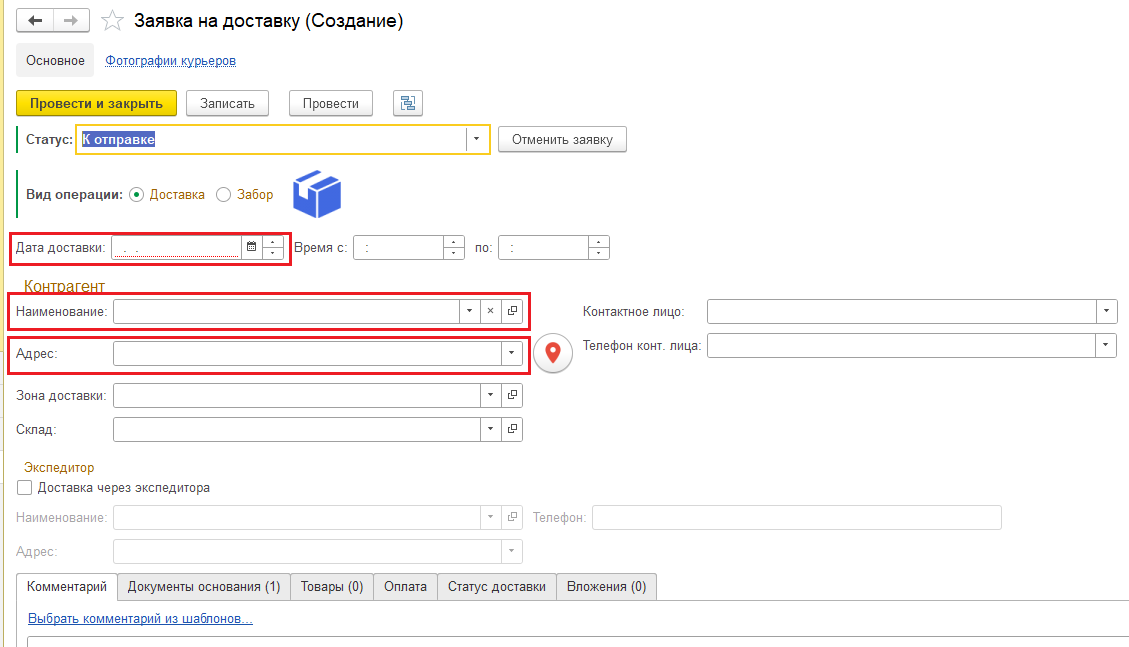Switch to Основное section
Image resolution: width=1129 pixels, height=647 pixels.
point(55,60)
